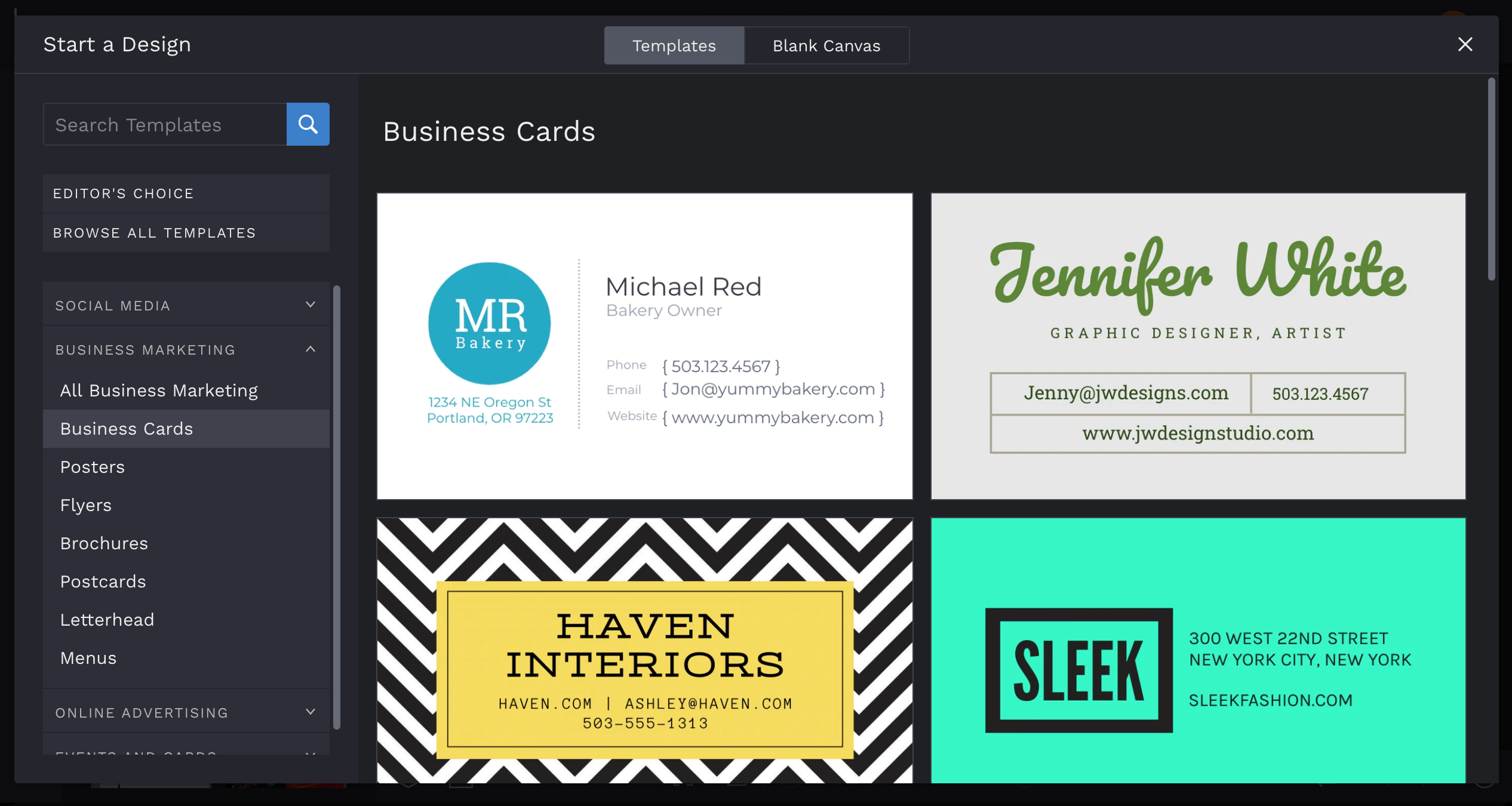
Task: Select the Templates tab
Action: (674, 45)
